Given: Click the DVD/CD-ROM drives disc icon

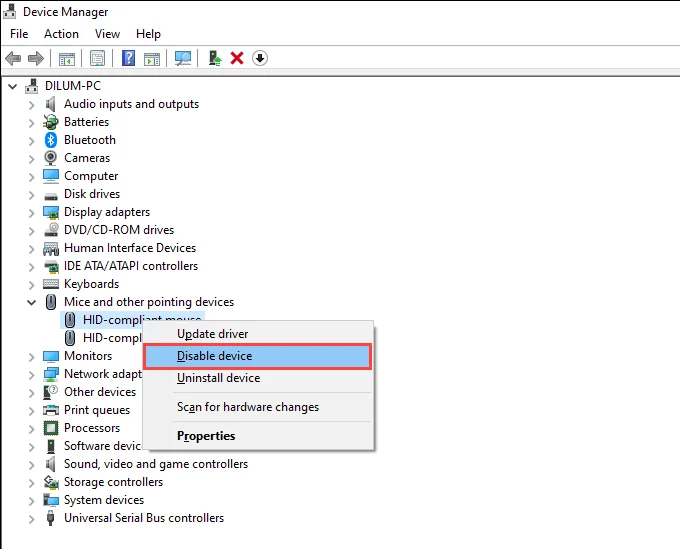Looking at the screenshot, I should [51, 230].
